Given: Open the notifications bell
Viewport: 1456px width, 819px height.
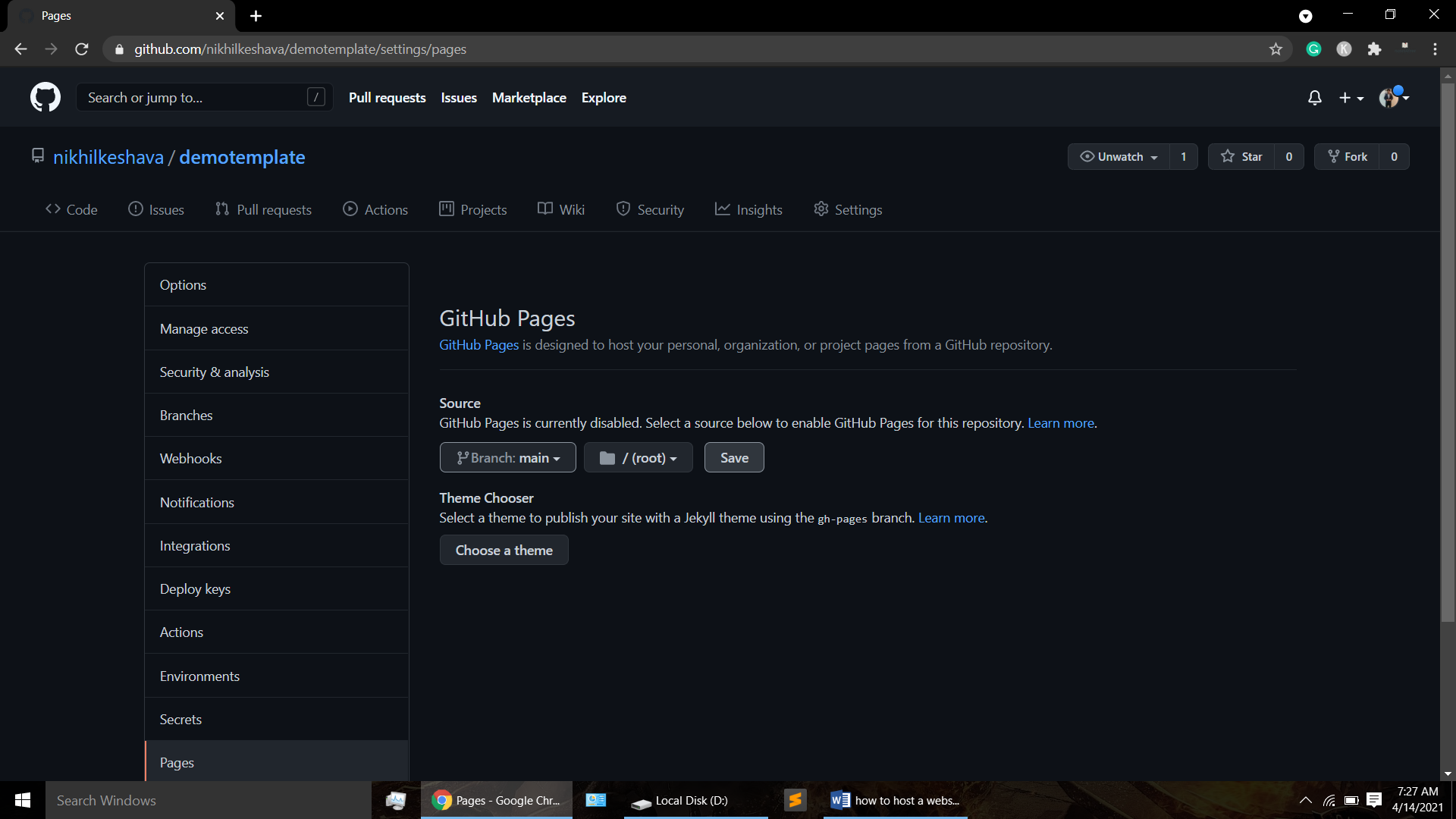Looking at the screenshot, I should coord(1315,98).
